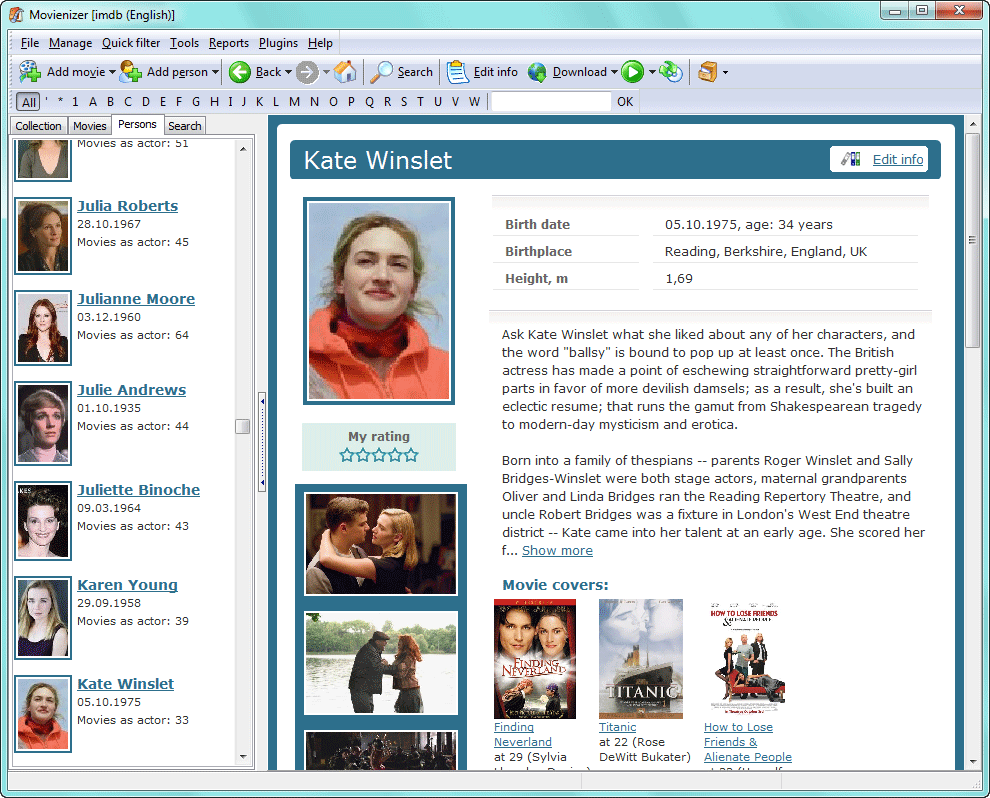
Task: Click the green Back arrow icon
Action: tap(240, 72)
